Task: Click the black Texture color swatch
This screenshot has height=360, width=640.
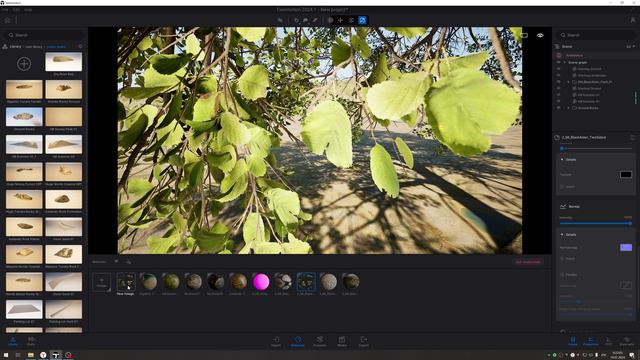Action: (x=626, y=174)
